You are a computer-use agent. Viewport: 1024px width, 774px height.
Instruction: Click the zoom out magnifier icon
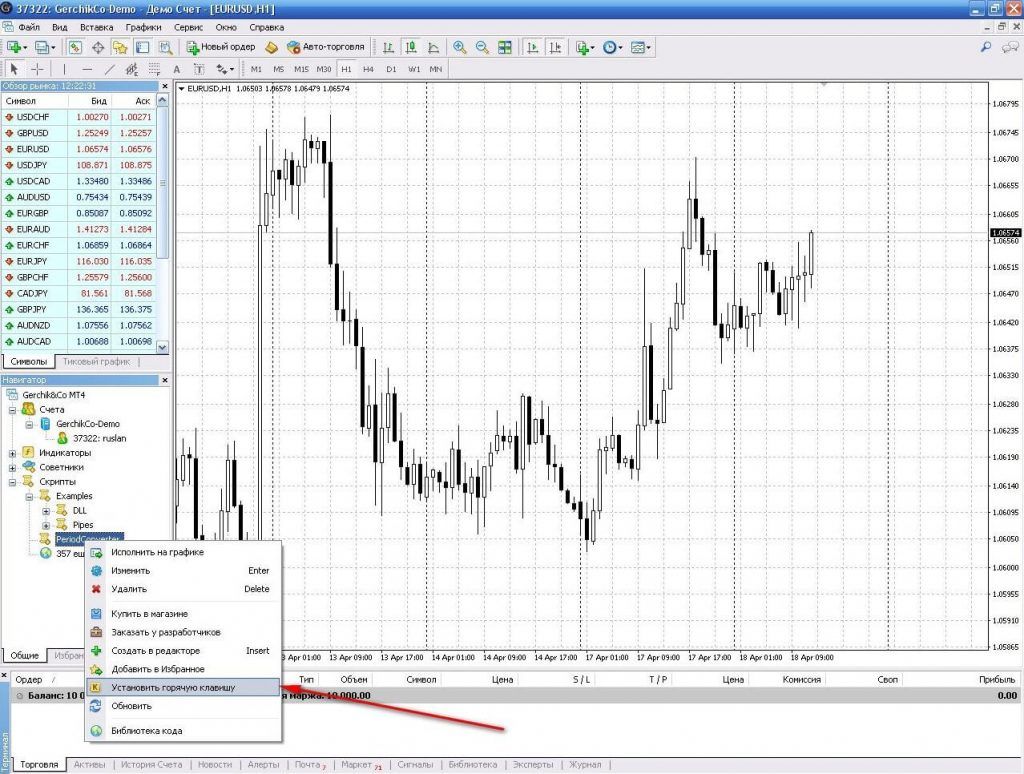482,47
